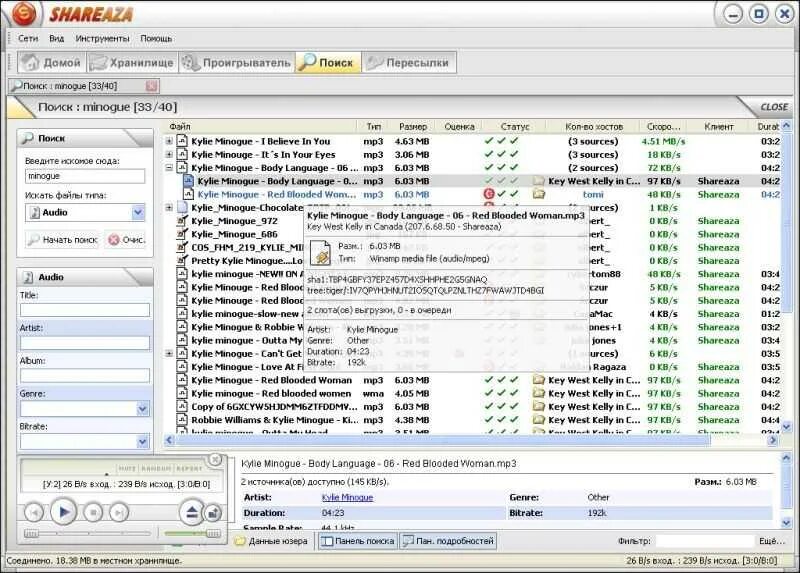
Task: Close the media player panel
Action: click(216, 459)
